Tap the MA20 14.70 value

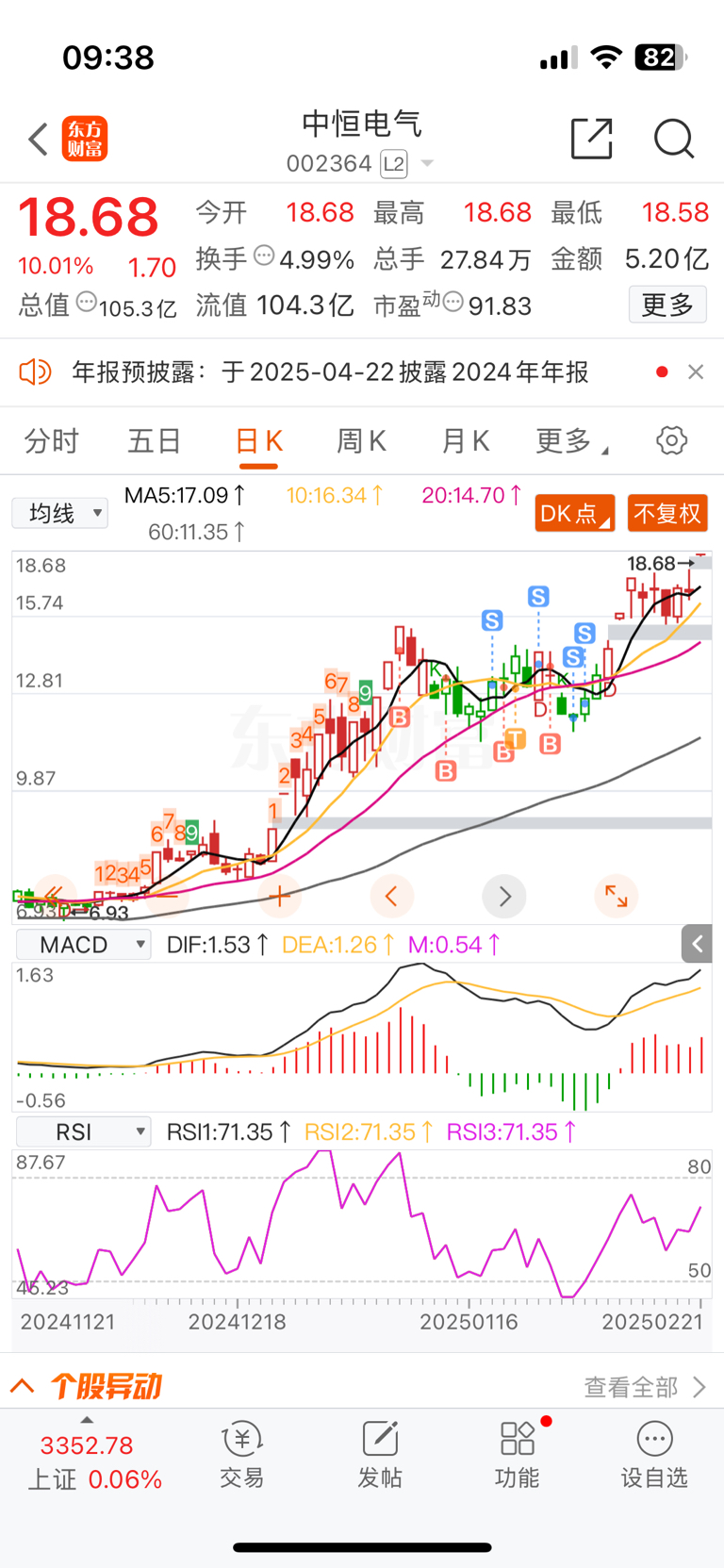pos(471,495)
